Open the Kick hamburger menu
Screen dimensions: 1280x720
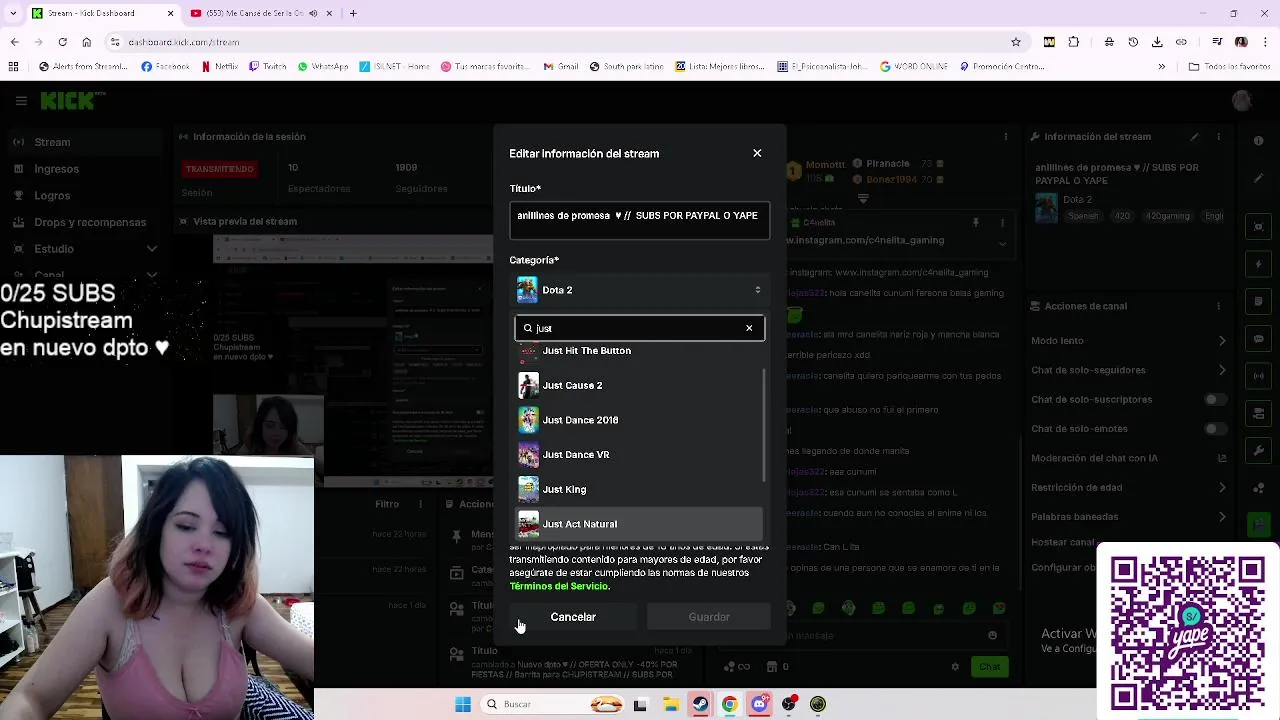(x=21, y=101)
